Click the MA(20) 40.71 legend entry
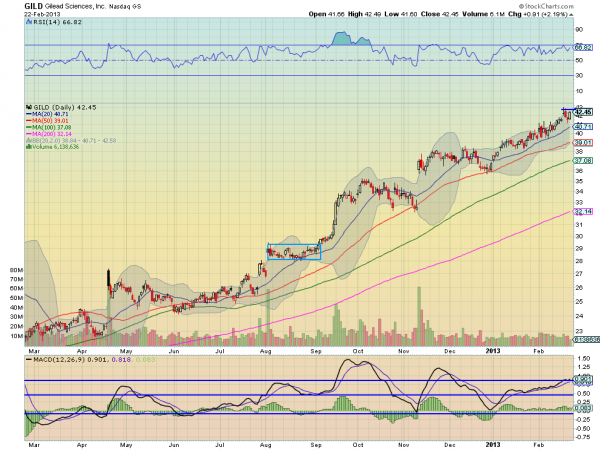Screen dimensions: 600x450 coord(47,114)
